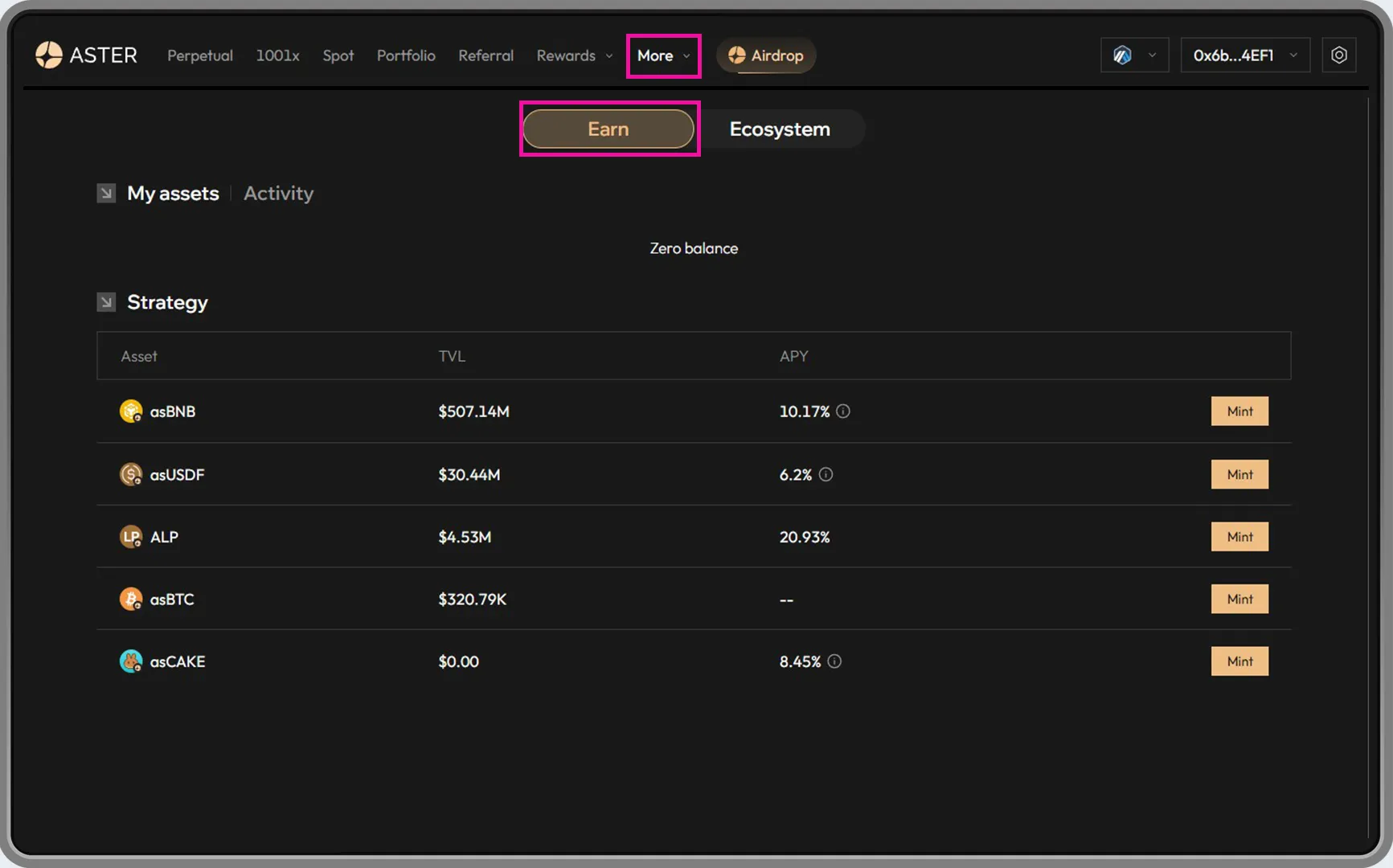1393x868 pixels.
Task: Expand the More dropdown menu
Action: 663,55
